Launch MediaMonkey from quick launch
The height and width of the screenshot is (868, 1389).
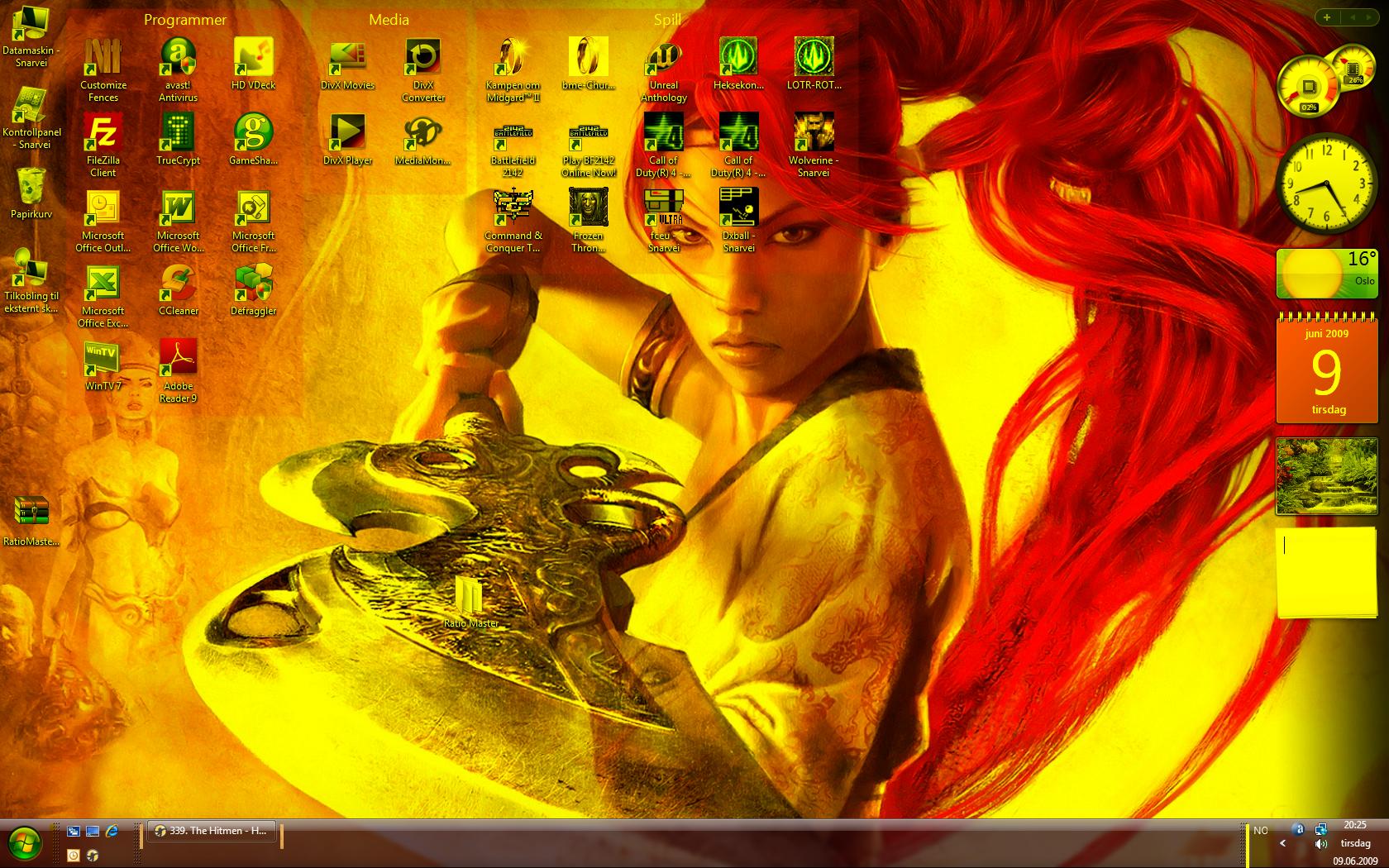93,856
